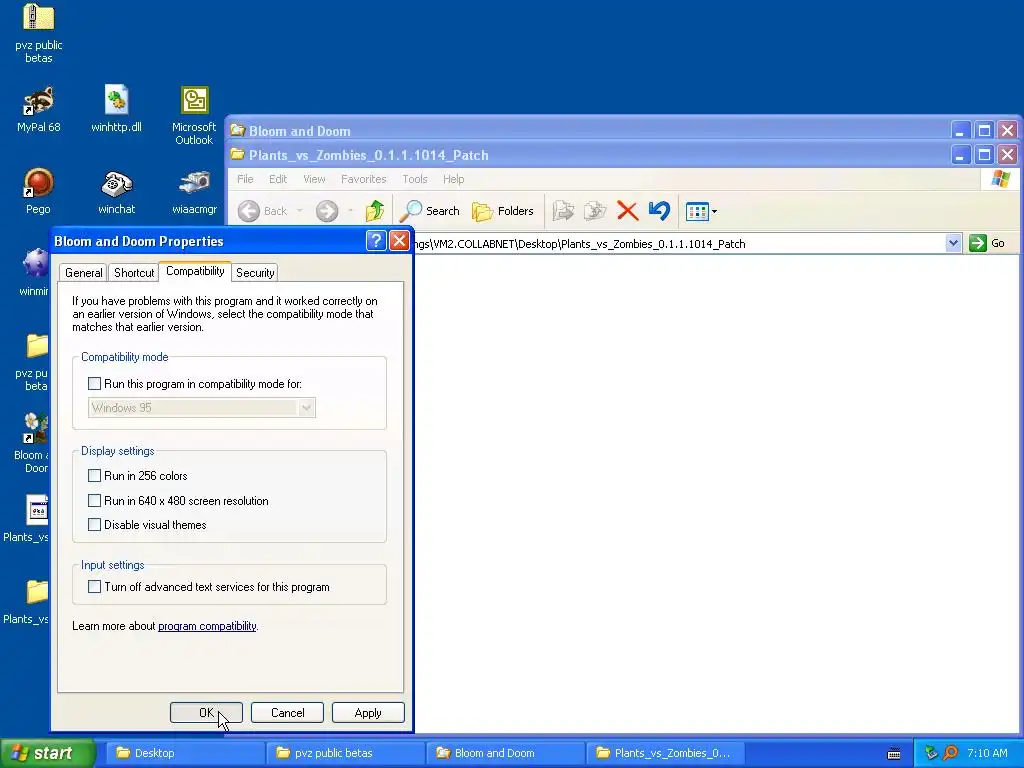Check Run in 640 x 480 screen resolution
1024x768 pixels.
(x=95, y=500)
